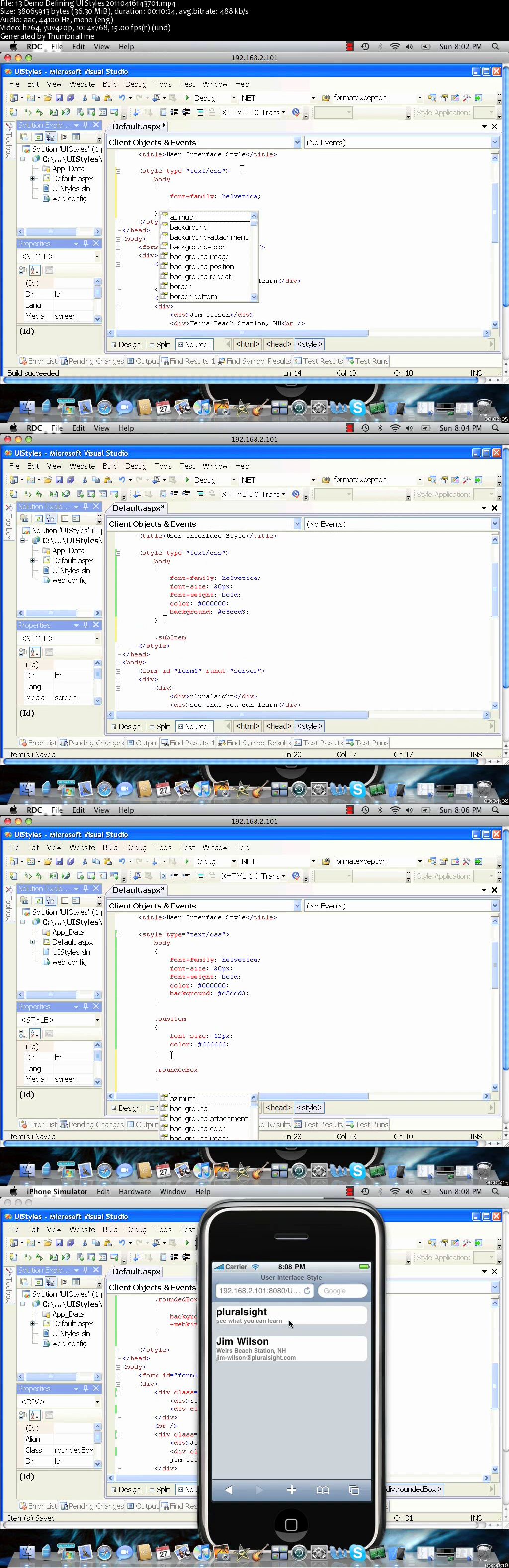Click Skype icon in the 8:02 PM frame dock
Image resolution: width=509 pixels, height=1568 pixels.
pos(357,408)
